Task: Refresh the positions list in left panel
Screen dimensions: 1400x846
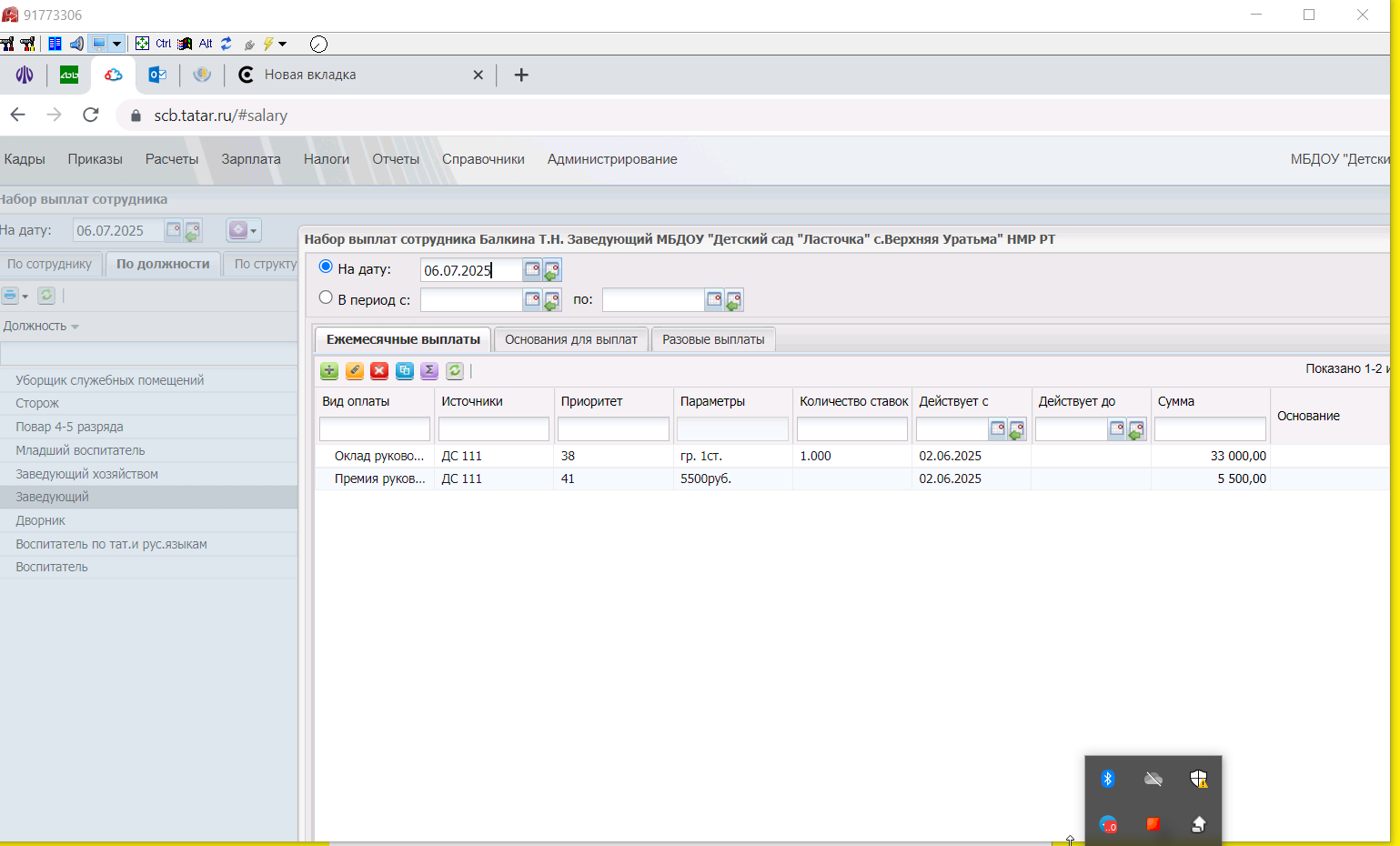Action: tap(46, 296)
